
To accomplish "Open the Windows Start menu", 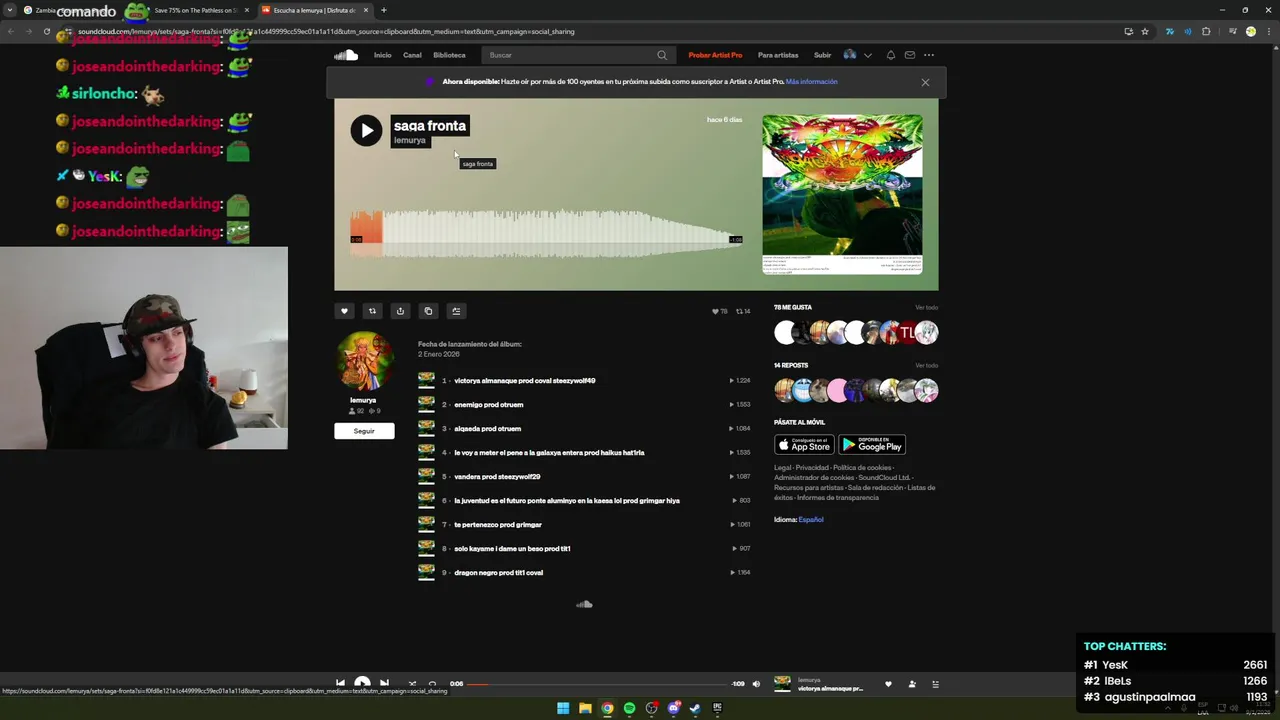I will point(563,708).
